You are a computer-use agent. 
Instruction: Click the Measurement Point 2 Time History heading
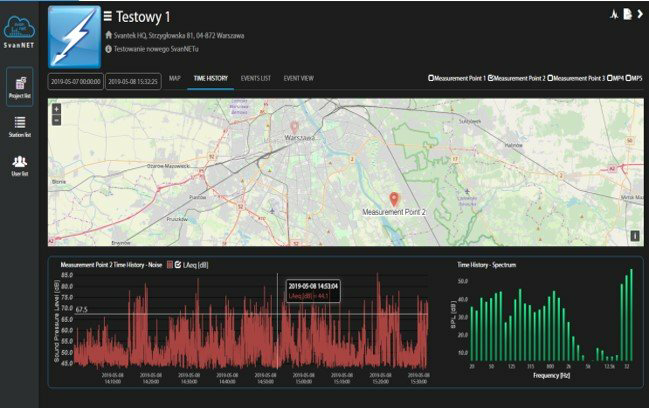pyautogui.click(x=111, y=265)
